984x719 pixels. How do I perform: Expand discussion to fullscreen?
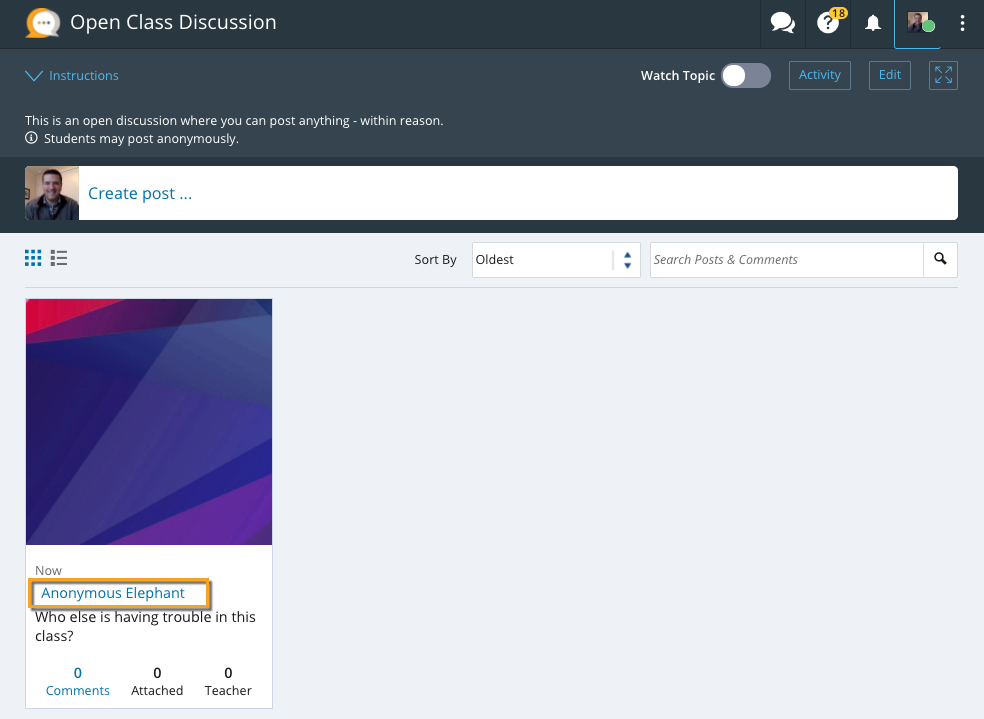[x=943, y=75]
